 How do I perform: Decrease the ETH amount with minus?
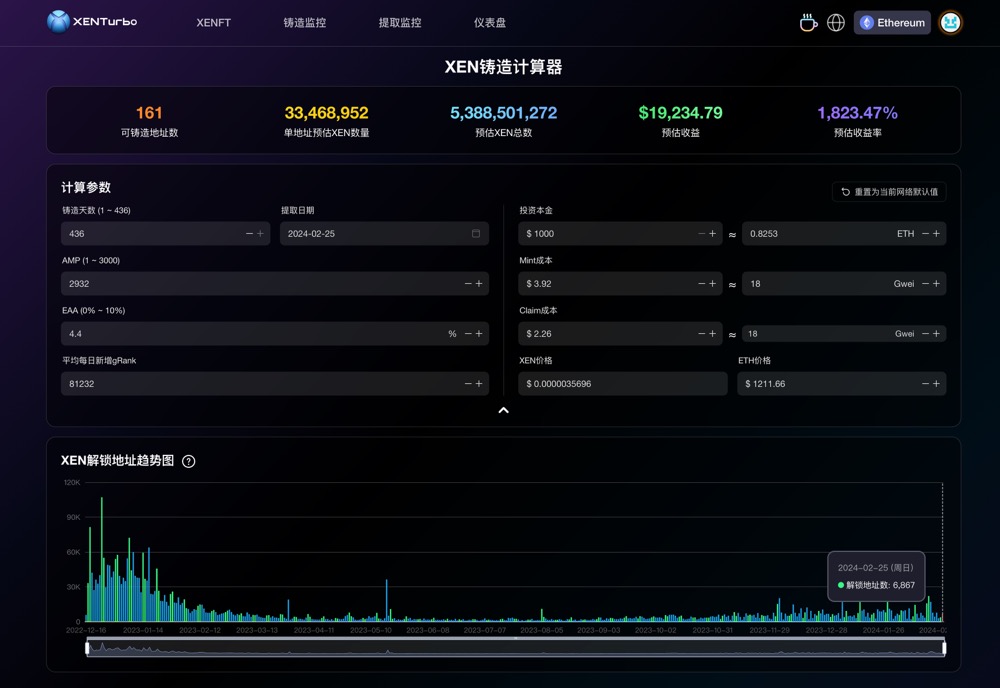[x=925, y=233]
